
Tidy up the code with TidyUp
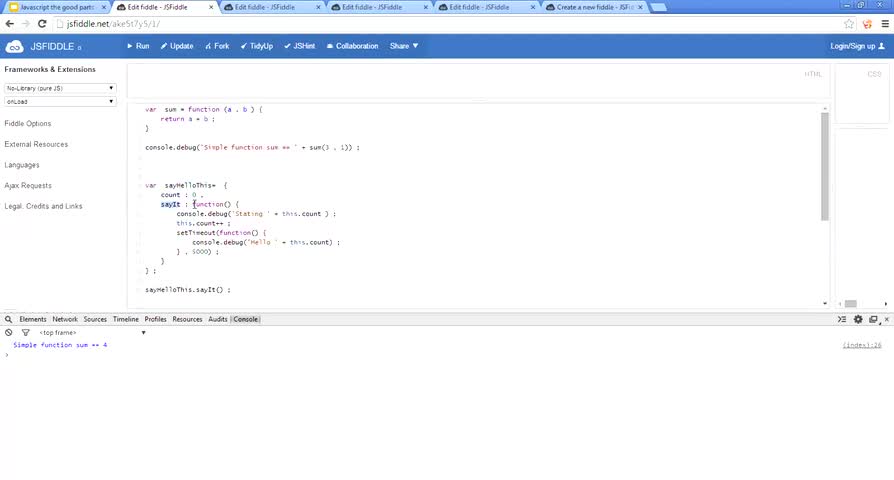pos(257,46)
